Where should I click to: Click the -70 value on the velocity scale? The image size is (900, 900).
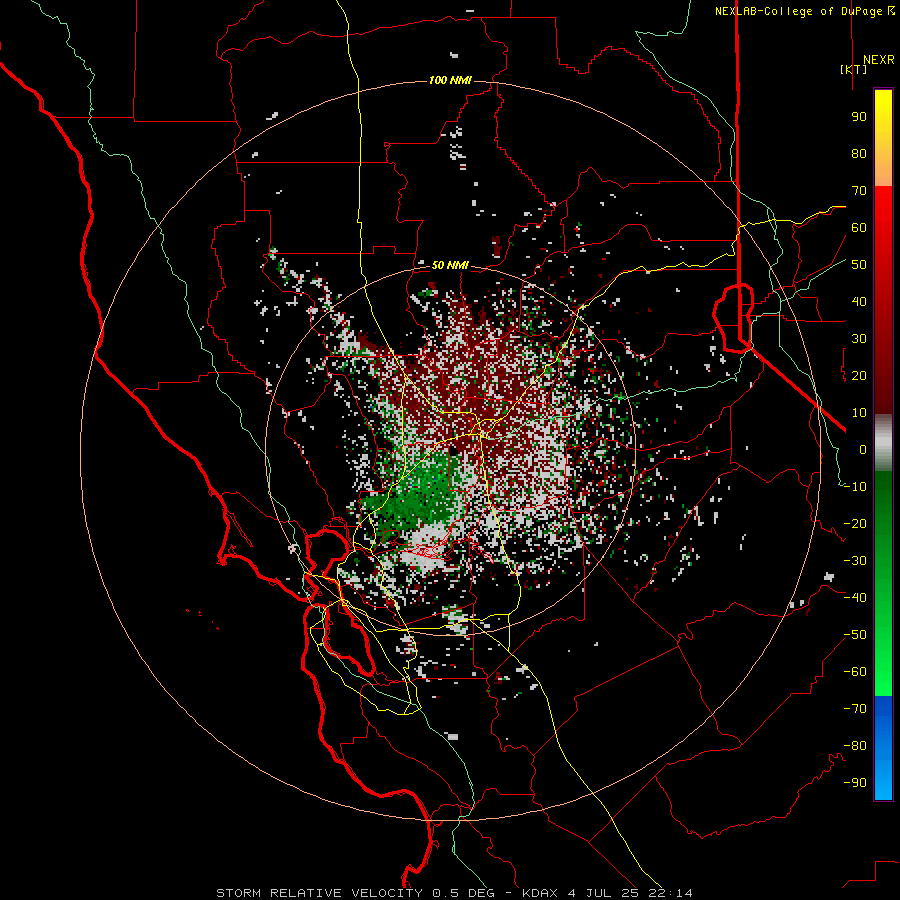coord(855,709)
